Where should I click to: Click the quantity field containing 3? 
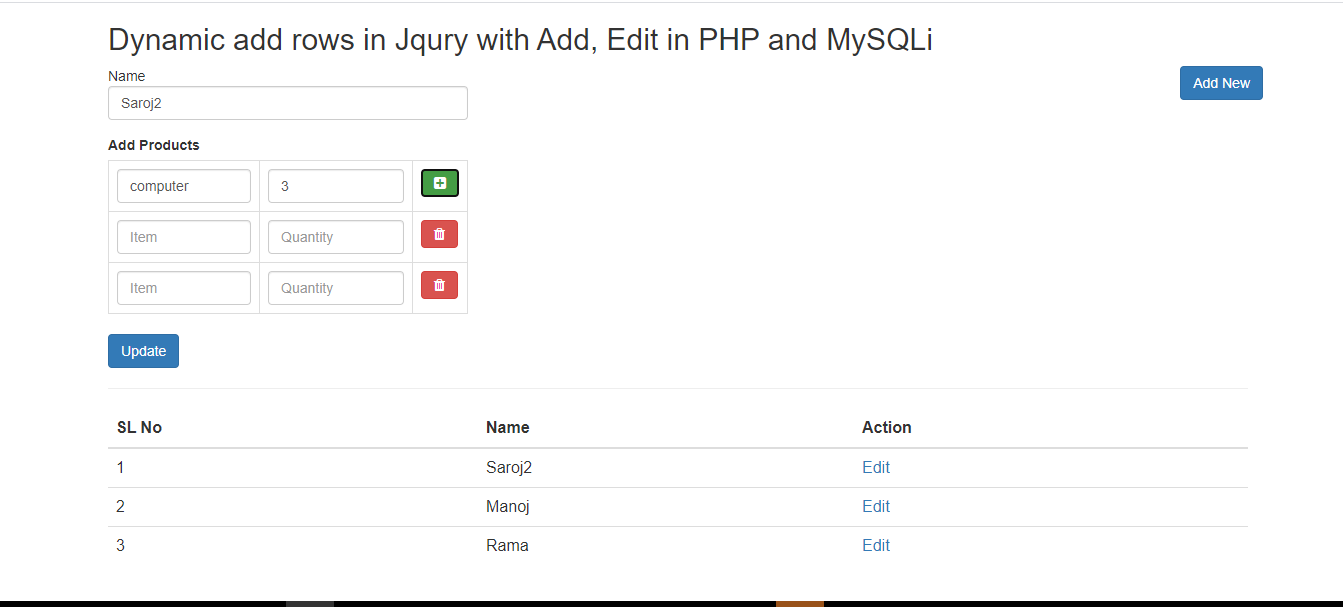coord(336,186)
